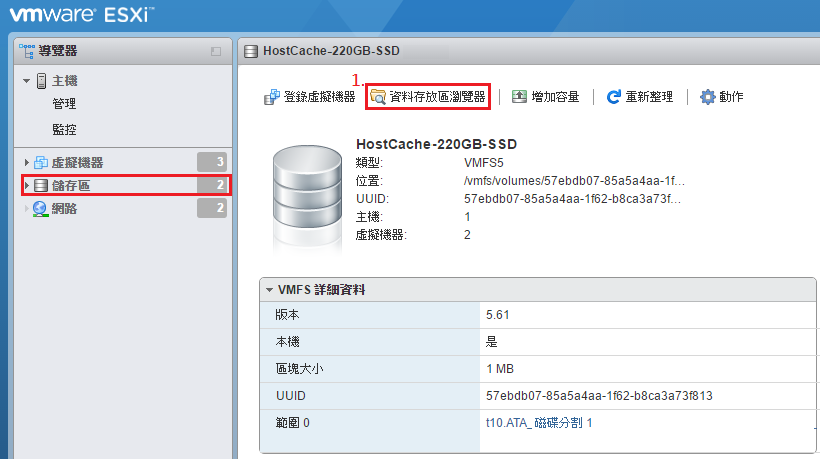Screen dimensions: 820x459
Task: Select Networking (網路) in navigator
Action: 64,209
